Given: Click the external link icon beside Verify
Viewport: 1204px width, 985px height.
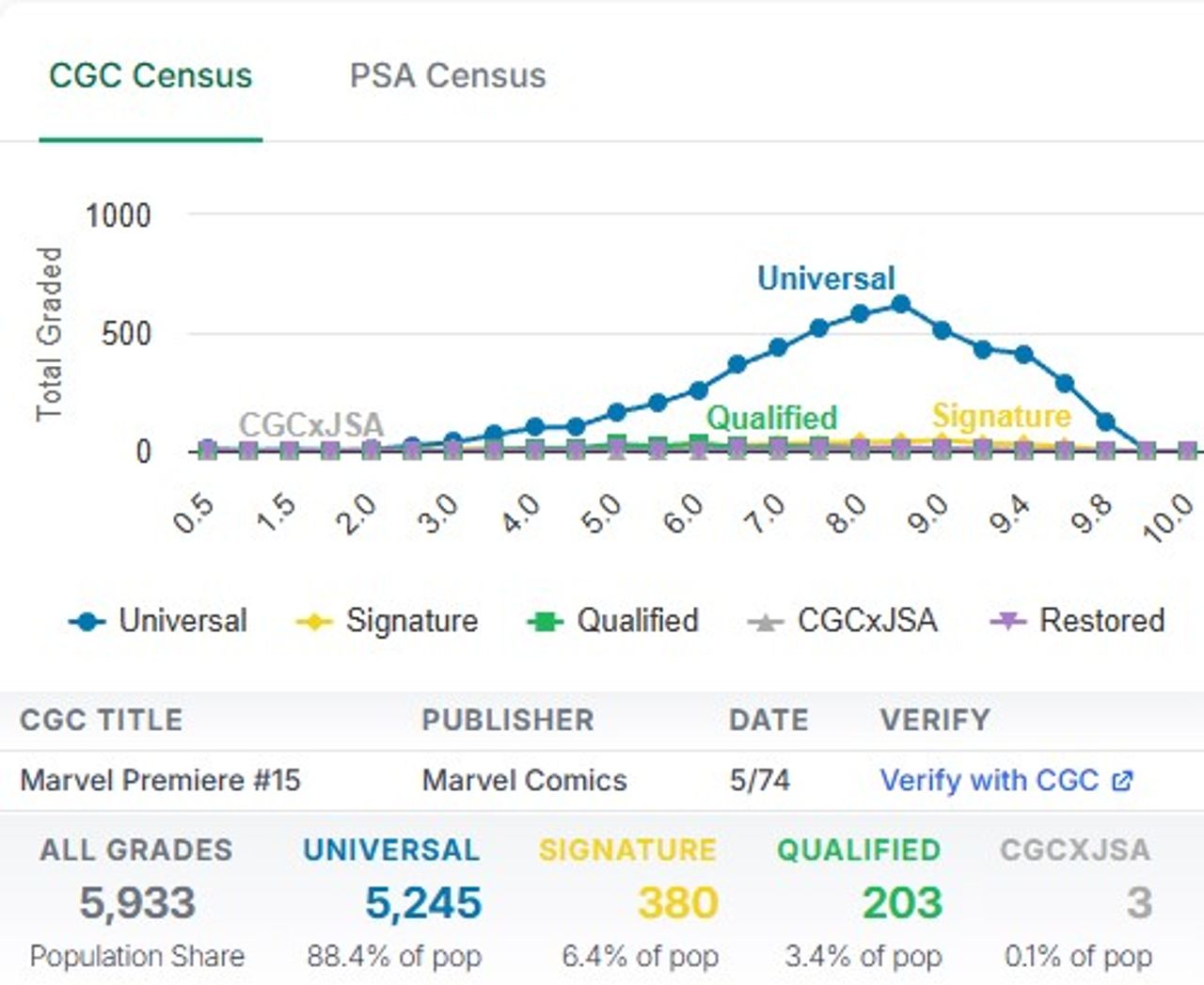Looking at the screenshot, I should coord(1122,781).
